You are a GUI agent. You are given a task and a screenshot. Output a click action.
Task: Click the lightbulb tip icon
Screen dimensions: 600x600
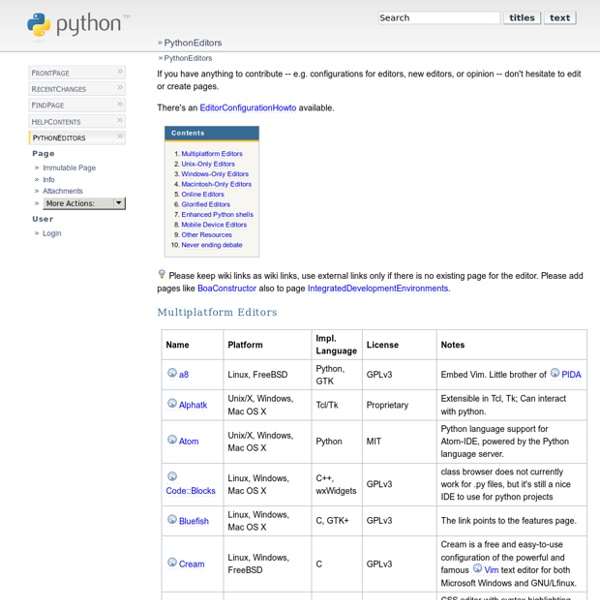pyautogui.click(x=162, y=274)
